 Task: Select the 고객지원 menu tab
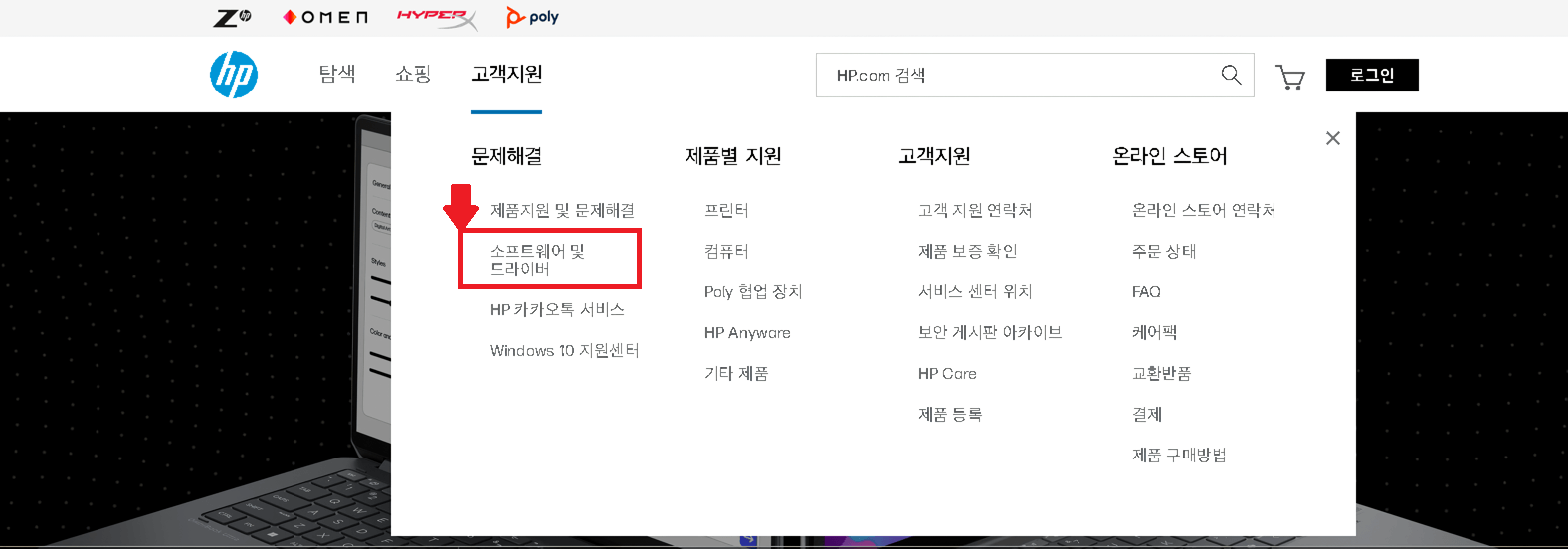point(506,74)
